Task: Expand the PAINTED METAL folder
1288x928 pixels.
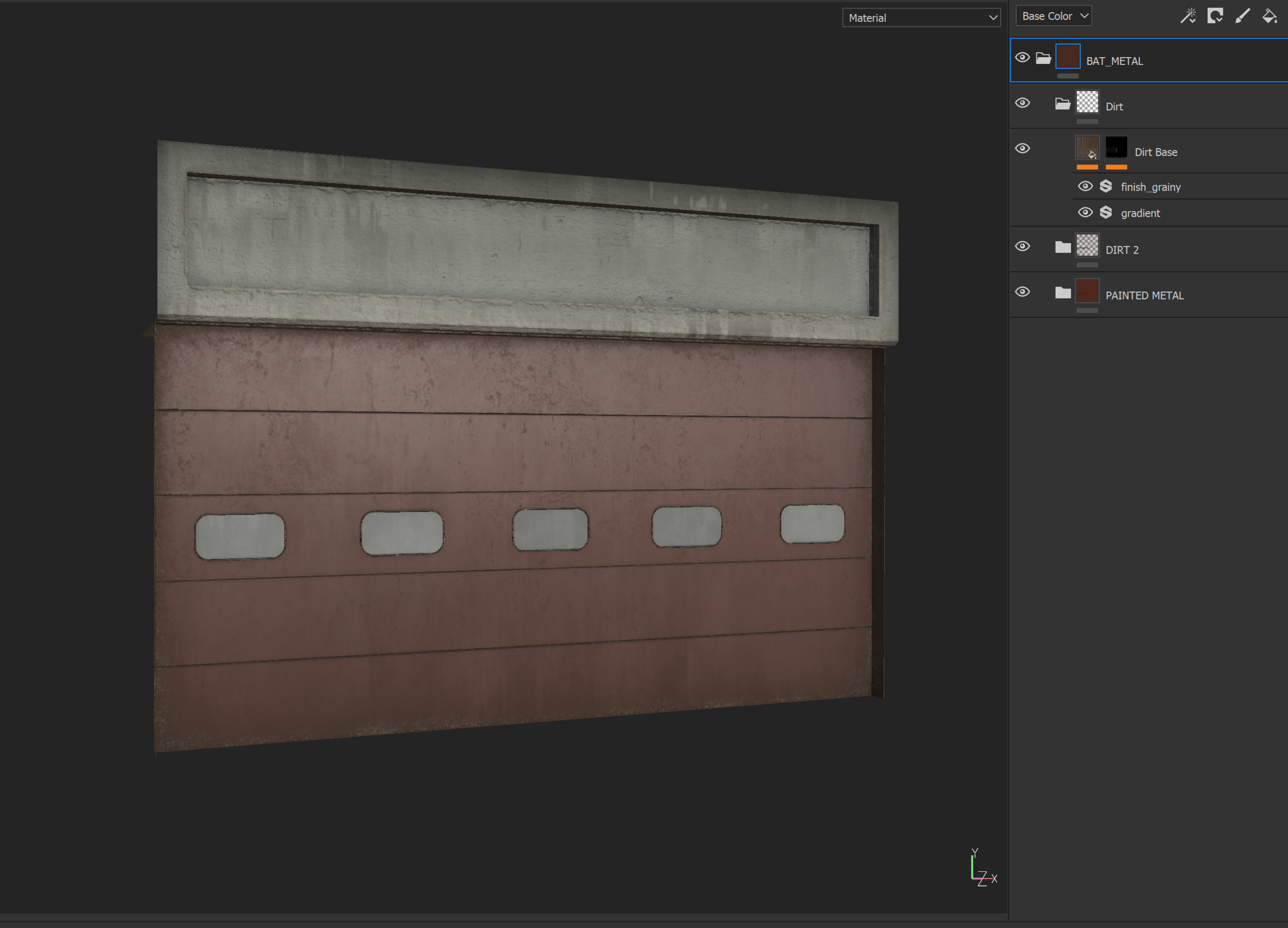Action: 1062,293
